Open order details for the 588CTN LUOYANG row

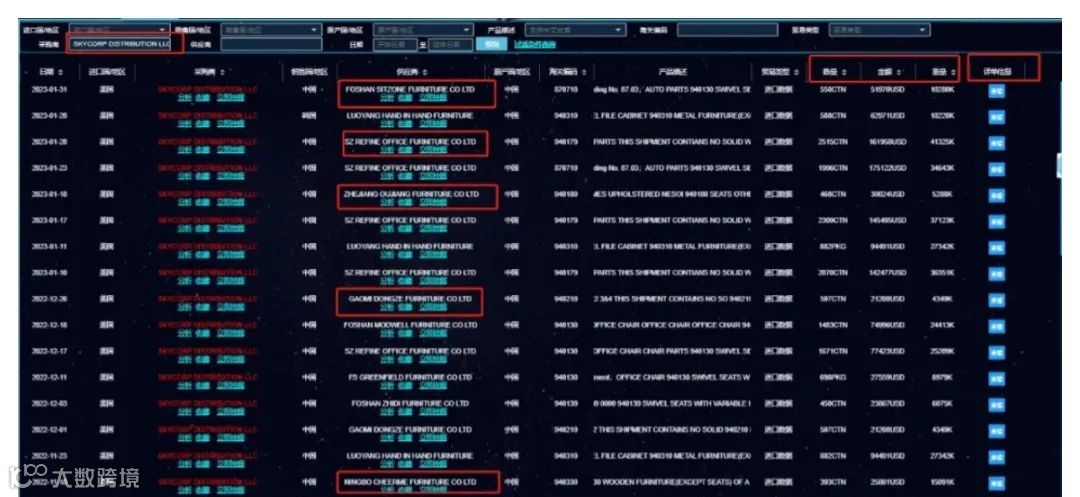996,118
